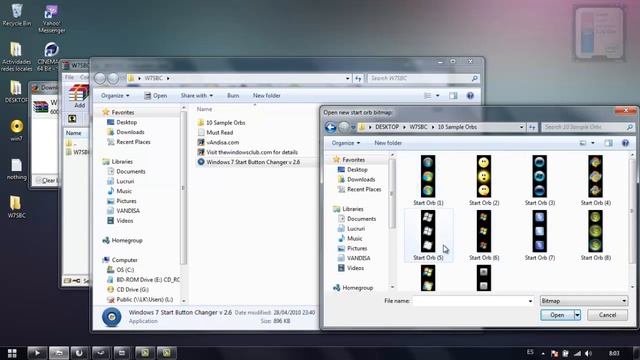The width and height of the screenshot is (640, 360).
Task: Open Yahoo! Messenger desktop icon
Action: point(51,19)
